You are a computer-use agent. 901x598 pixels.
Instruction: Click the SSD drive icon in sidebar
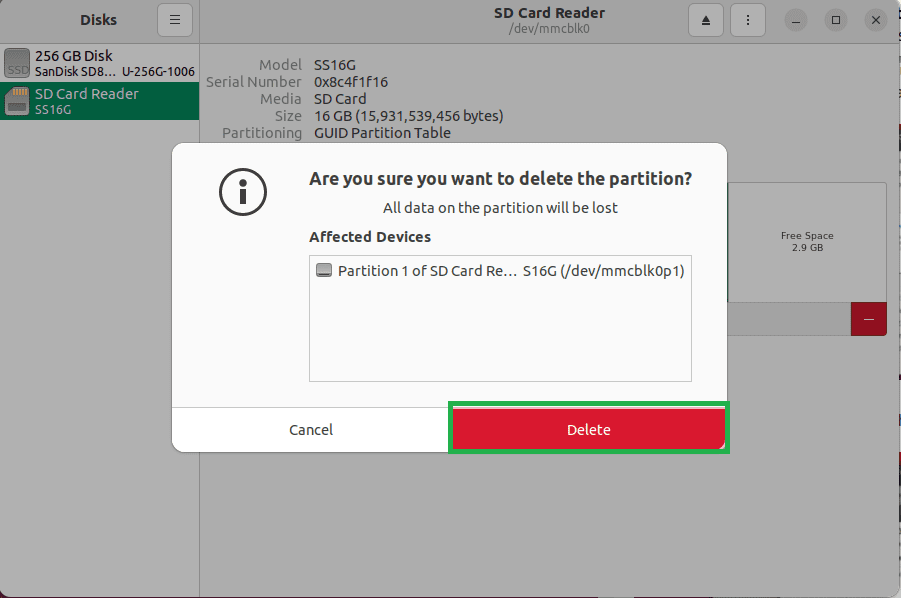click(17, 63)
